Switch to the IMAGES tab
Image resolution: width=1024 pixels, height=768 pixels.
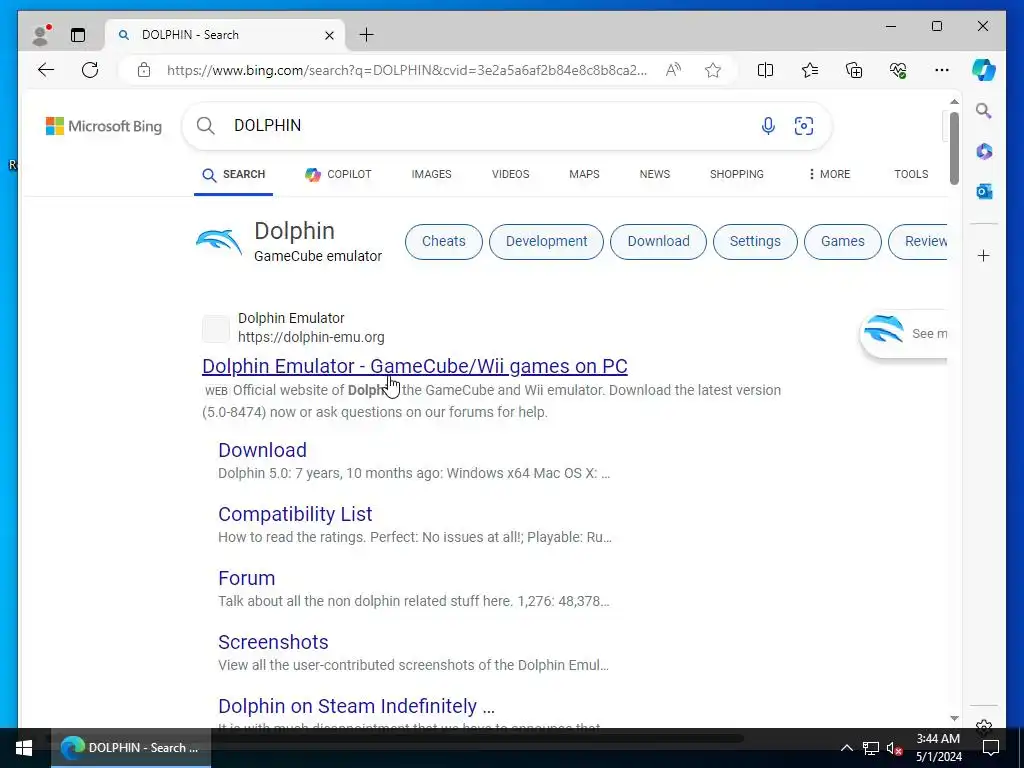[x=431, y=174]
